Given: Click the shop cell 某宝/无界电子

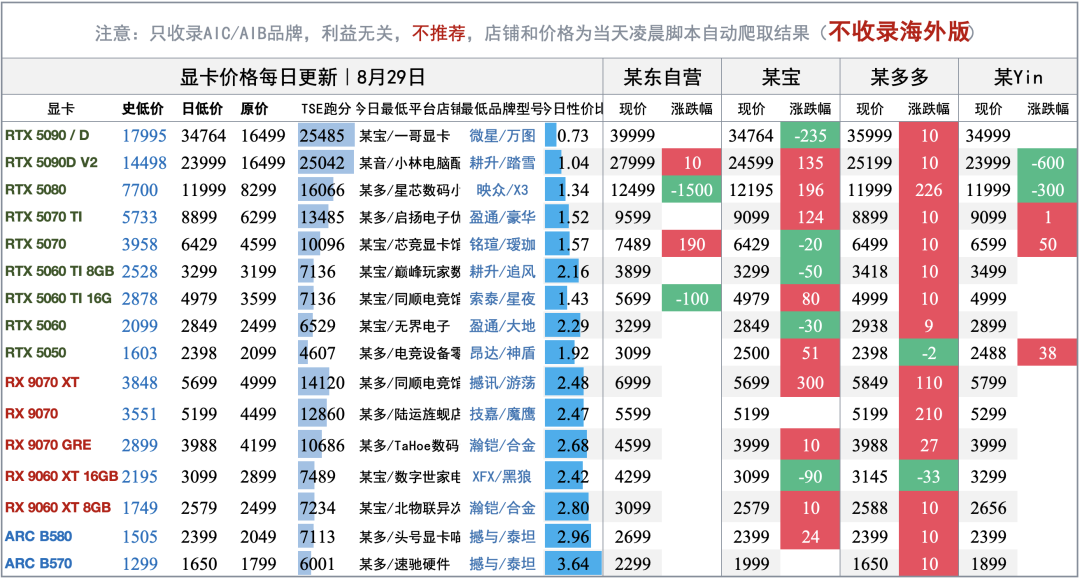Looking at the screenshot, I should pyautogui.click(x=404, y=326).
